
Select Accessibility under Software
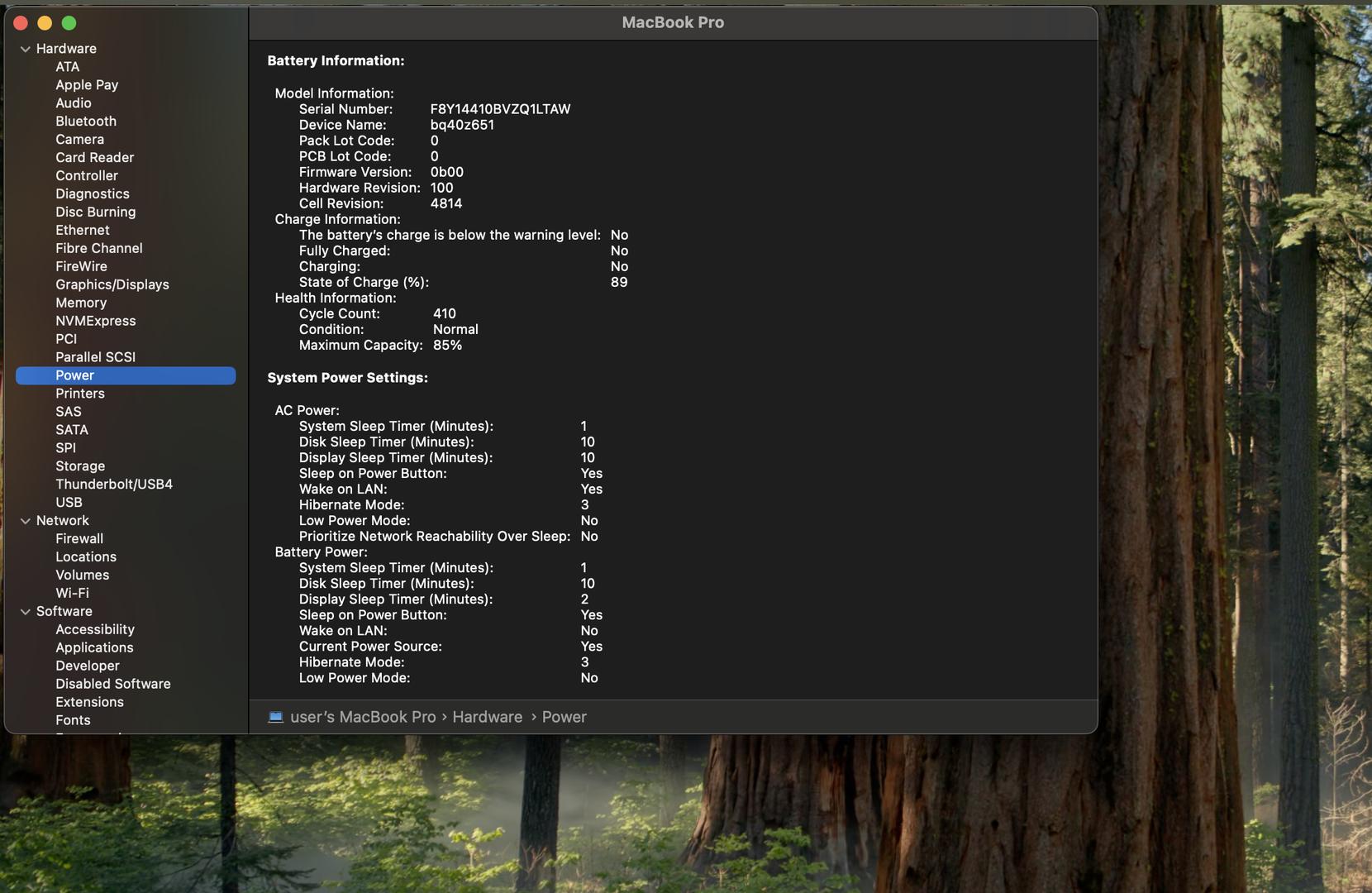95,631
